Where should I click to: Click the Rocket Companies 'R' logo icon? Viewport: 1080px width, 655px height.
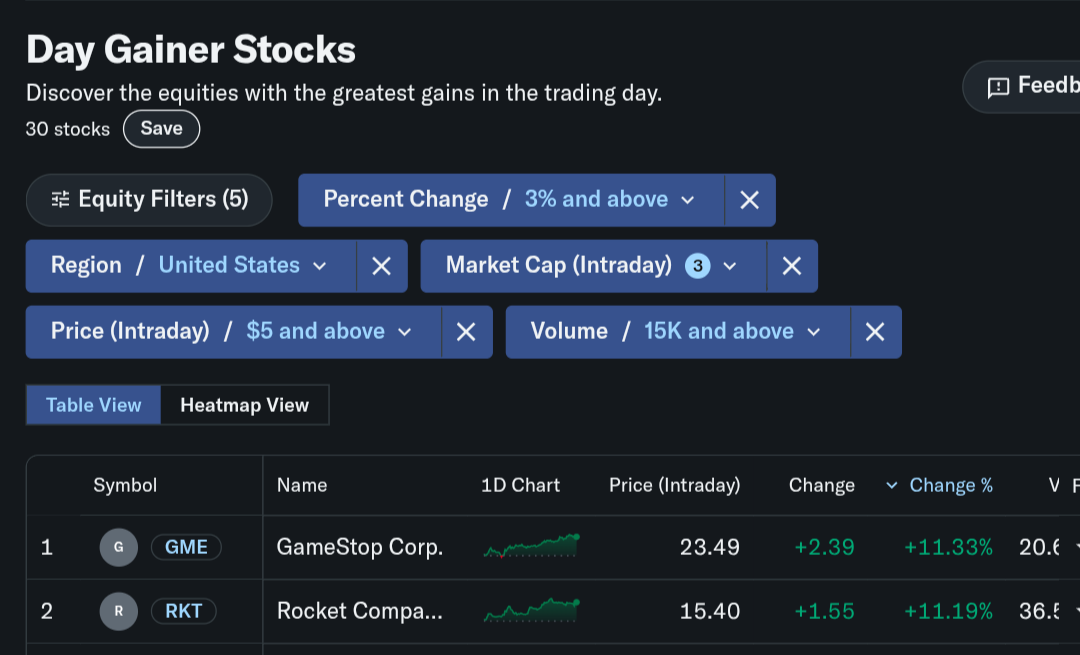119,611
